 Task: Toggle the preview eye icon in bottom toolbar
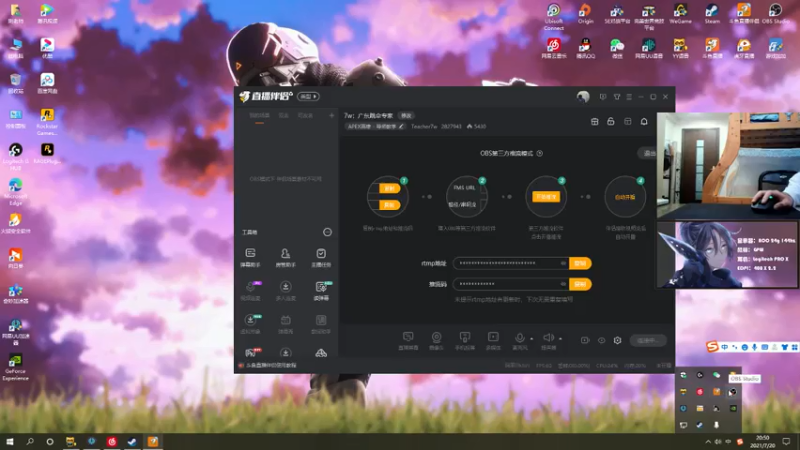(602, 340)
